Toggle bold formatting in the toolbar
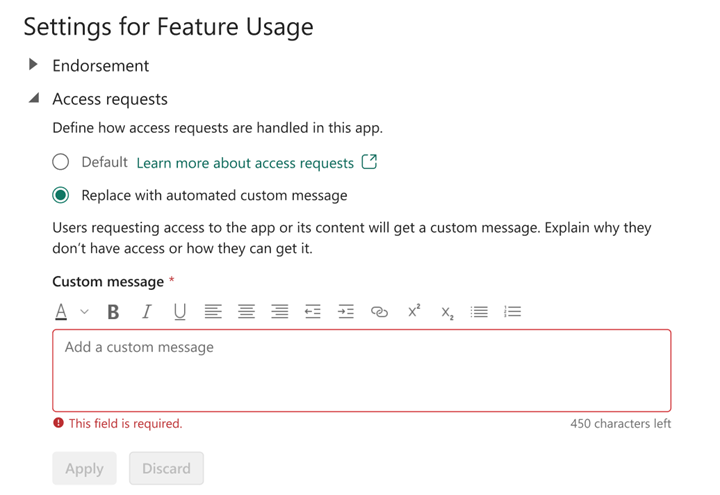The height and width of the screenshot is (495, 720). tap(113, 312)
